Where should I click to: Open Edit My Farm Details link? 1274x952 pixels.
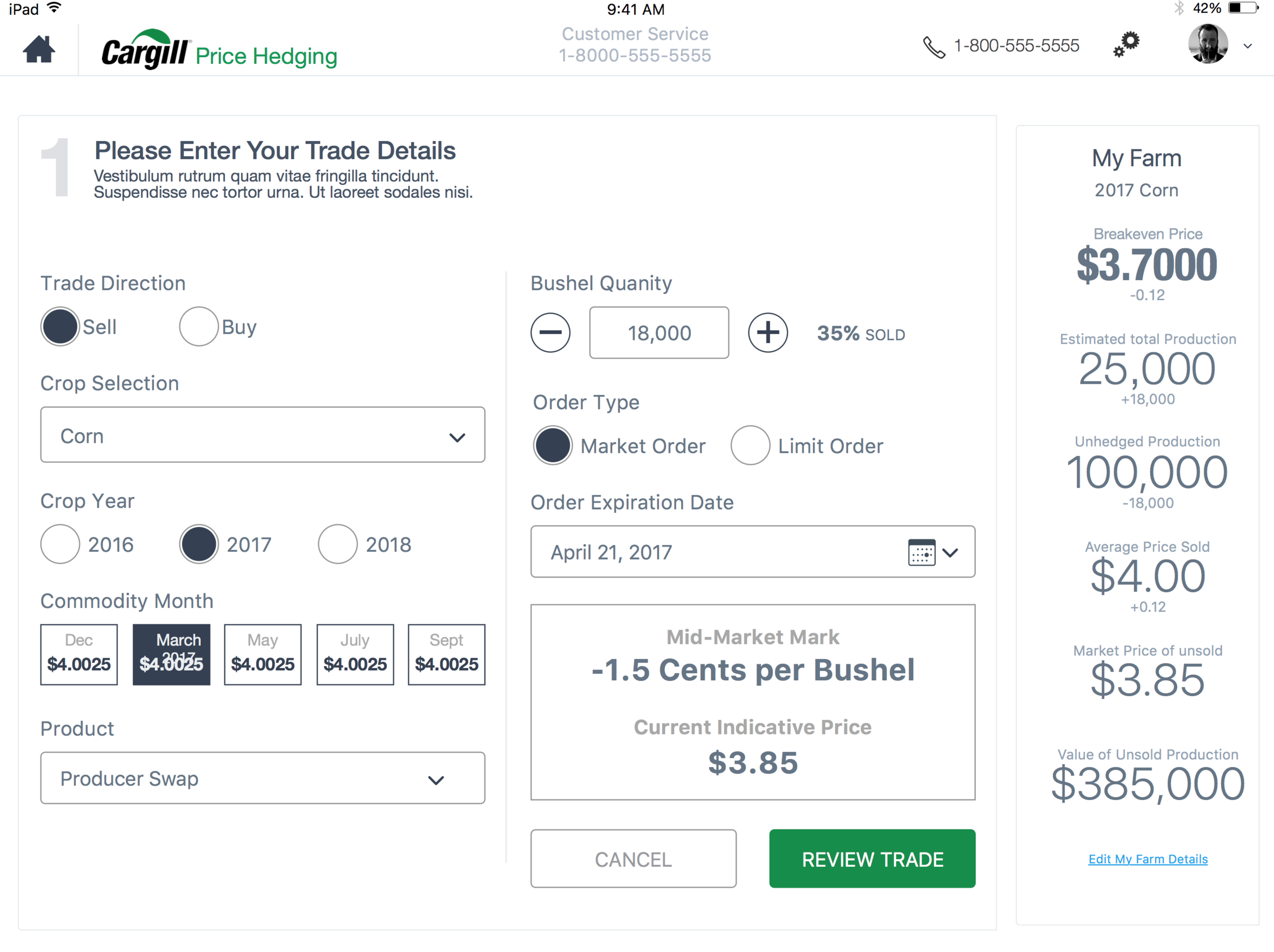pos(1147,859)
